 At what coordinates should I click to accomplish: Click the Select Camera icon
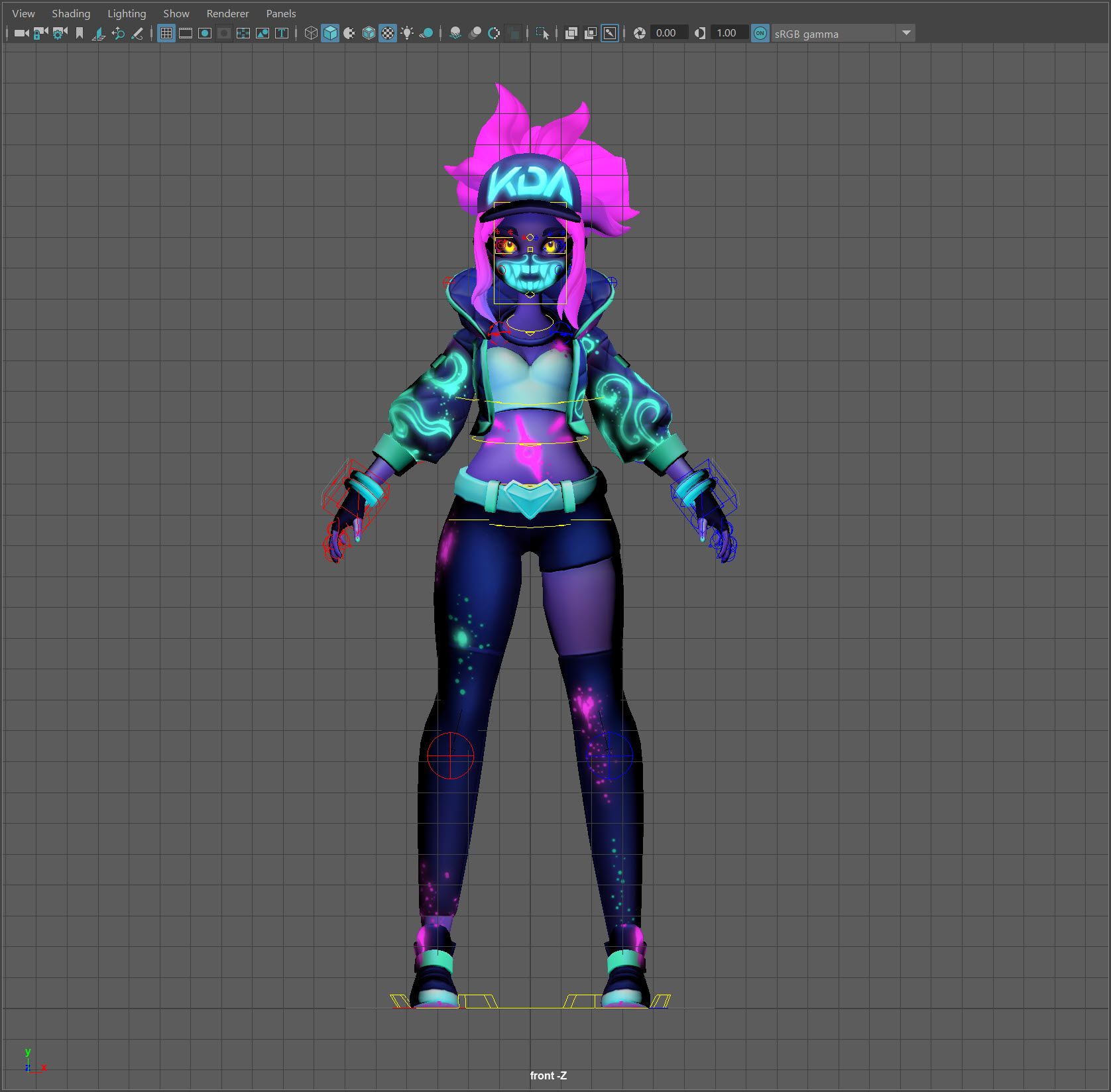[x=22, y=33]
